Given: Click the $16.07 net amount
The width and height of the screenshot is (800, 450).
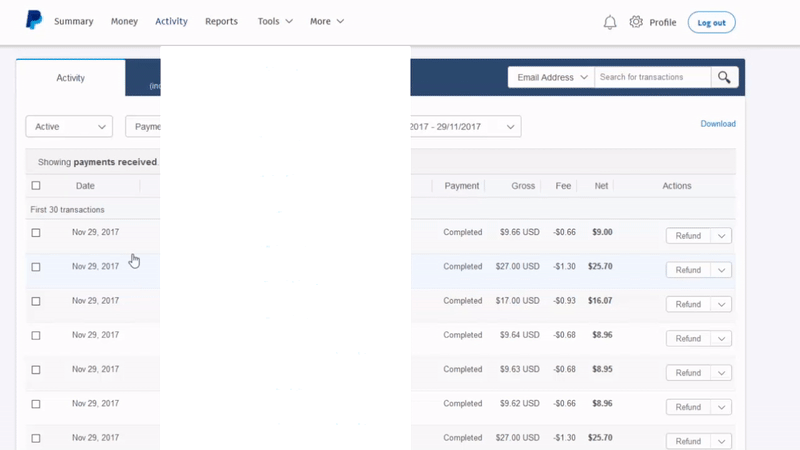Looking at the screenshot, I should coord(600,301).
